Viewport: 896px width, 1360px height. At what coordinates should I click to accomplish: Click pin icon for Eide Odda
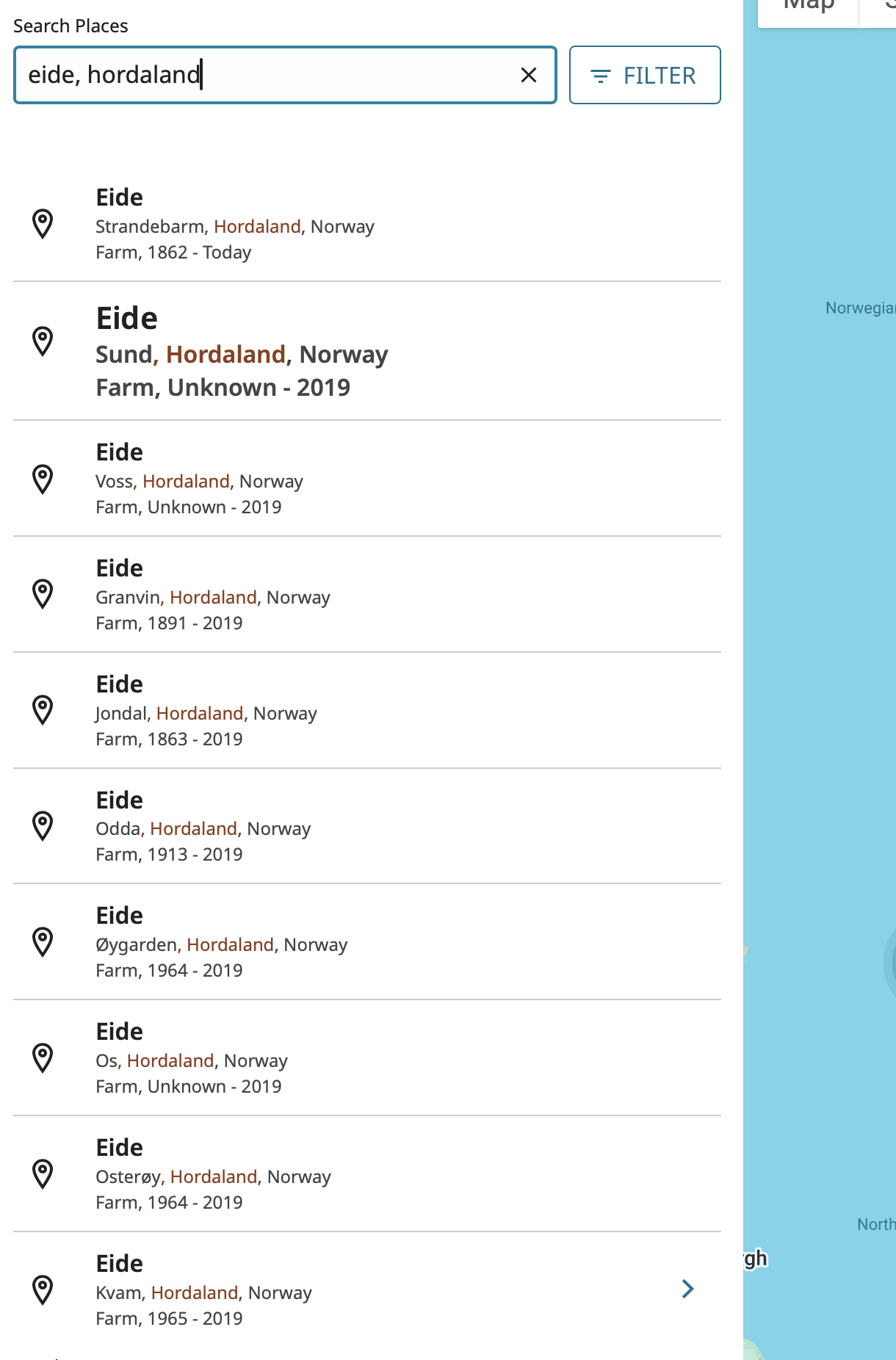[x=43, y=826]
